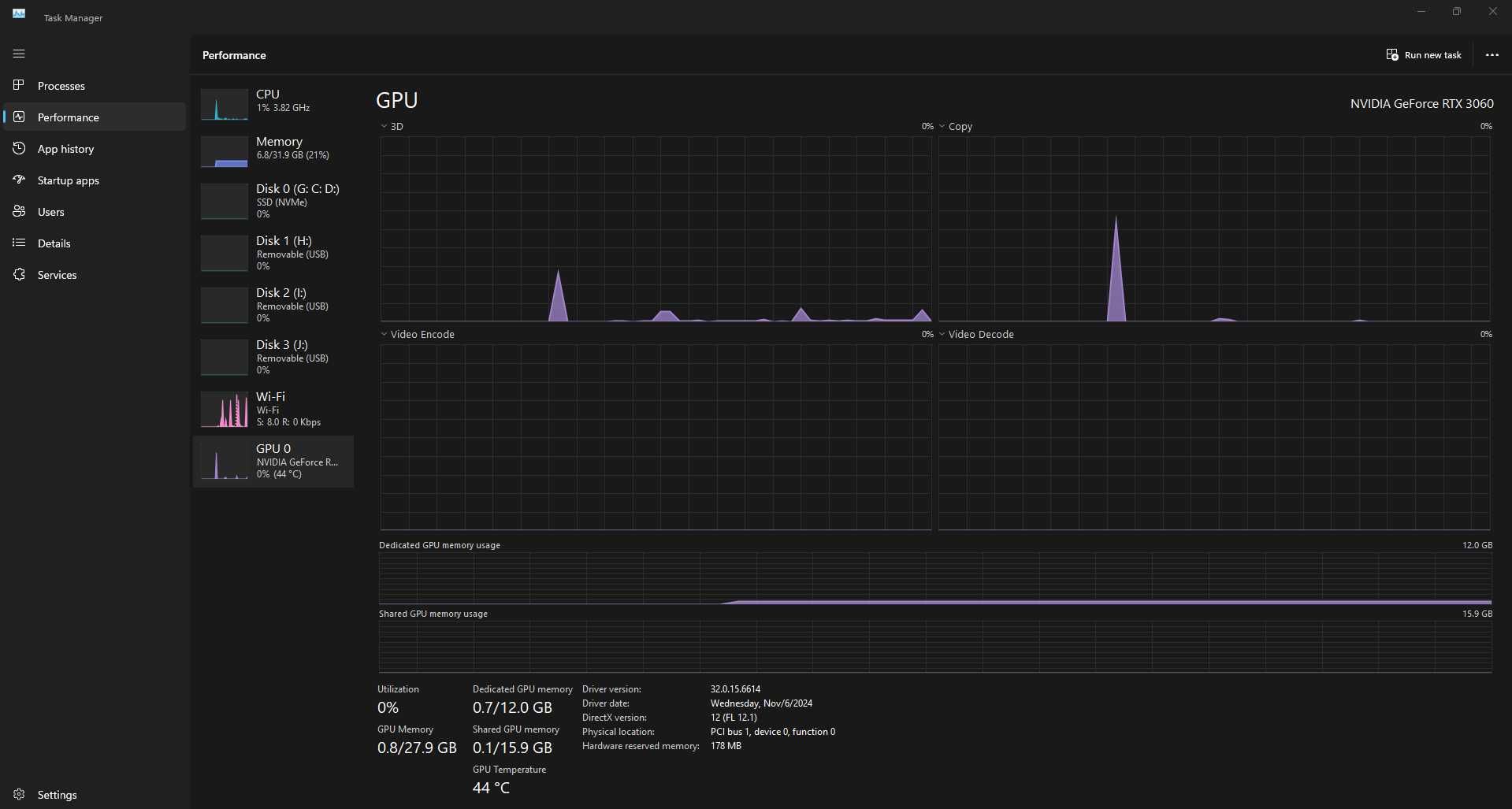Click PCI bus 1 physical location value
Image resolution: width=1512 pixels, height=809 pixels.
[773, 732]
